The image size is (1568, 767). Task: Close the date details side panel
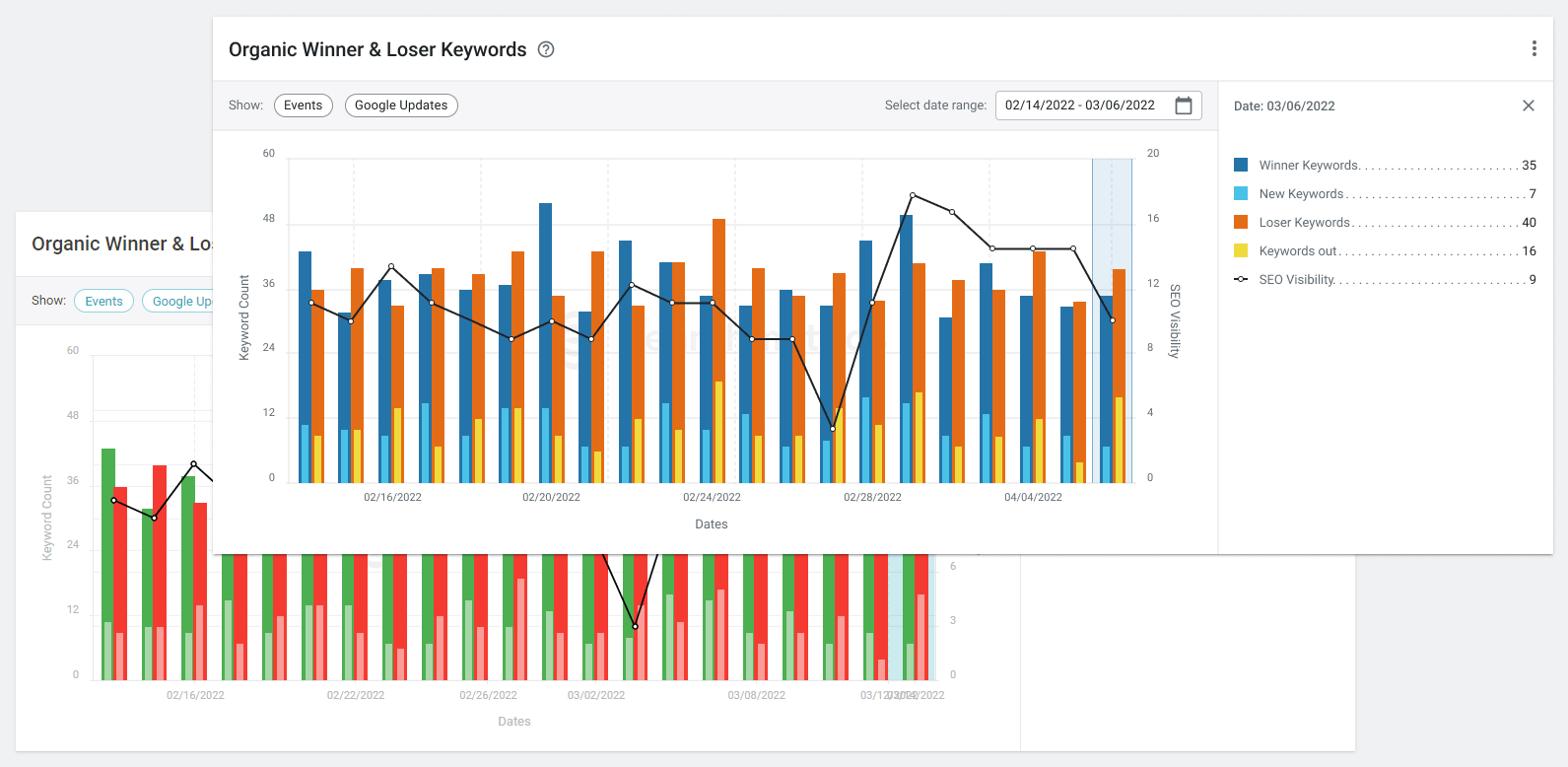1528,105
